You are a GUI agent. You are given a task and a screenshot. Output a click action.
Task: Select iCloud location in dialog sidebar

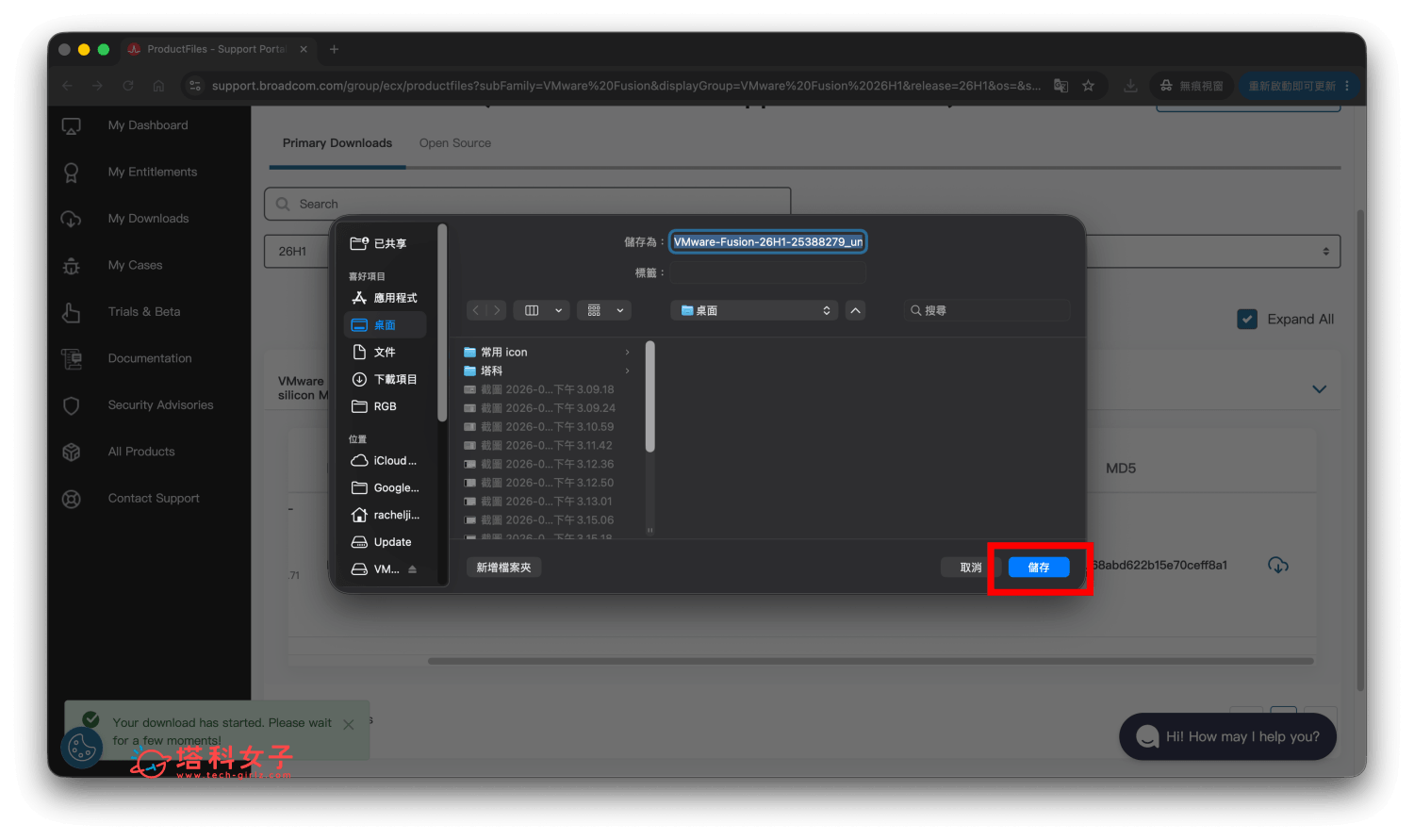click(386, 461)
